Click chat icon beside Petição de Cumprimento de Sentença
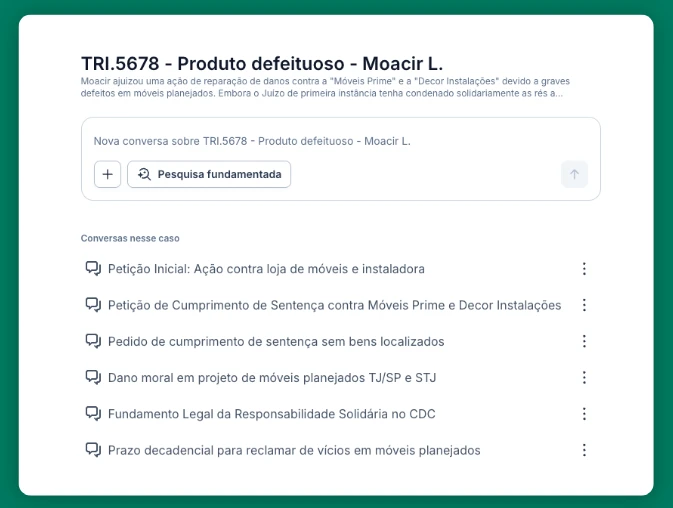The width and height of the screenshot is (673, 508). coord(94,305)
